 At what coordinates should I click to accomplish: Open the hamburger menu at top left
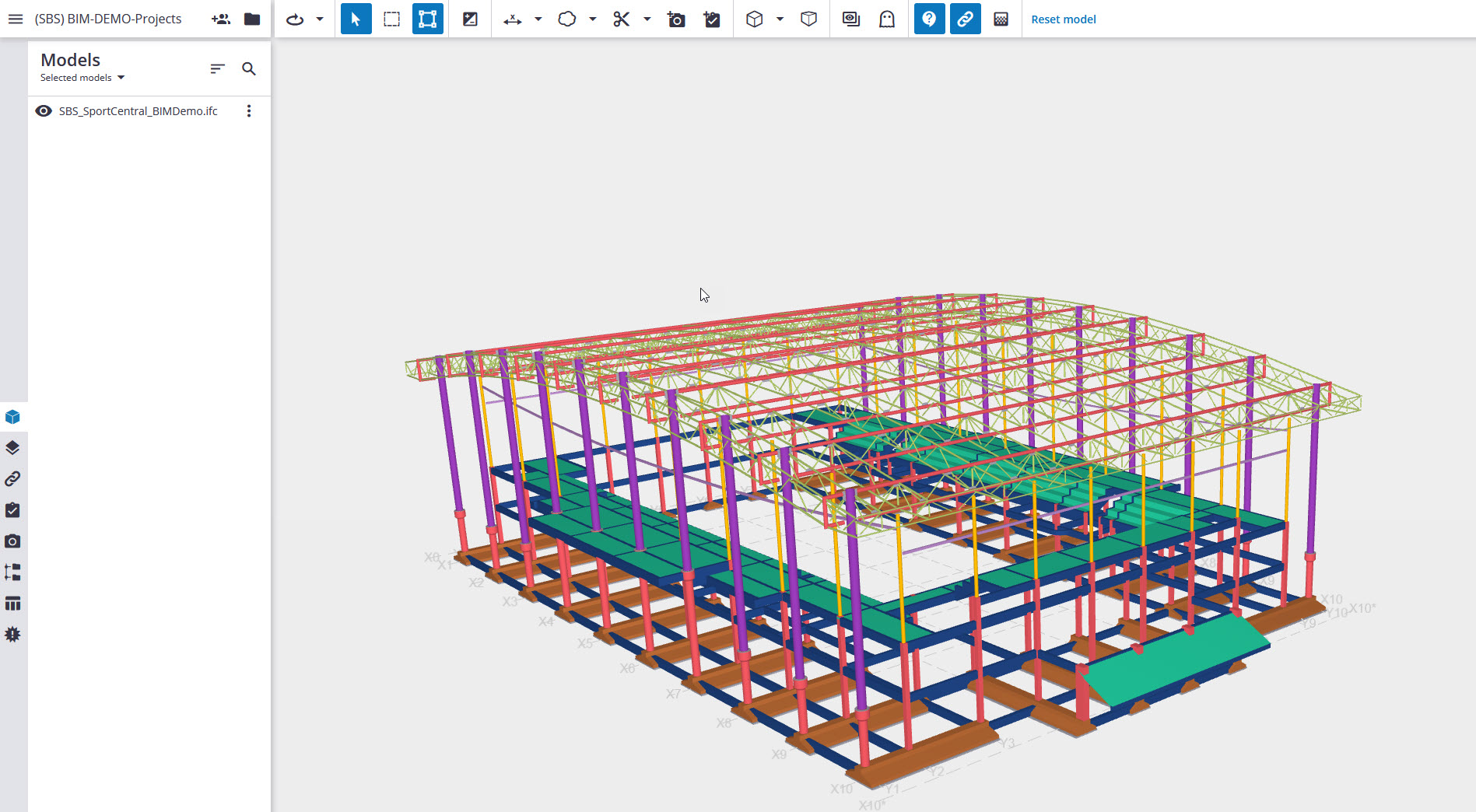(15, 19)
